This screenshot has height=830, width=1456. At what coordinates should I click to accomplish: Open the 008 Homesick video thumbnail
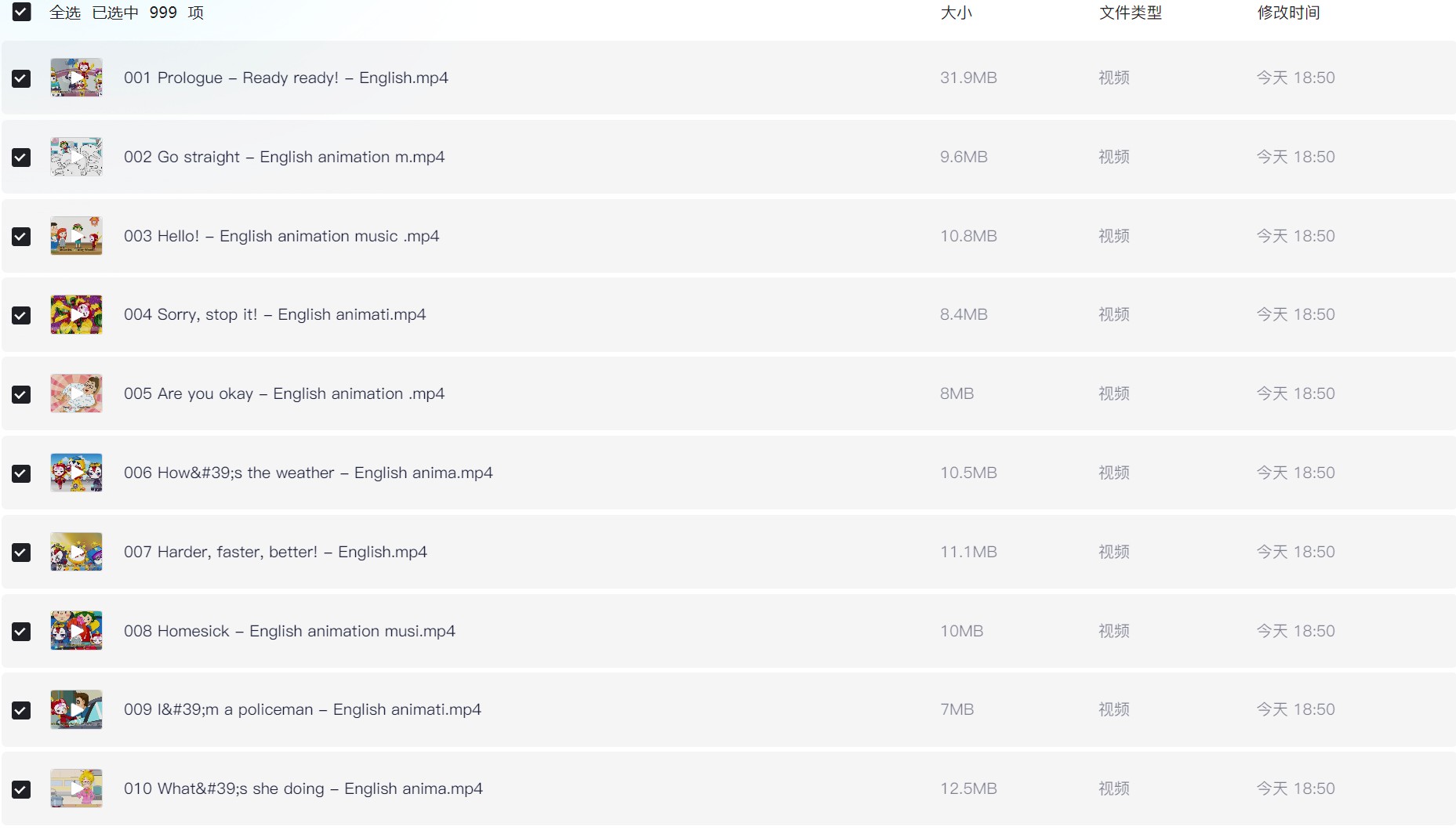point(76,631)
